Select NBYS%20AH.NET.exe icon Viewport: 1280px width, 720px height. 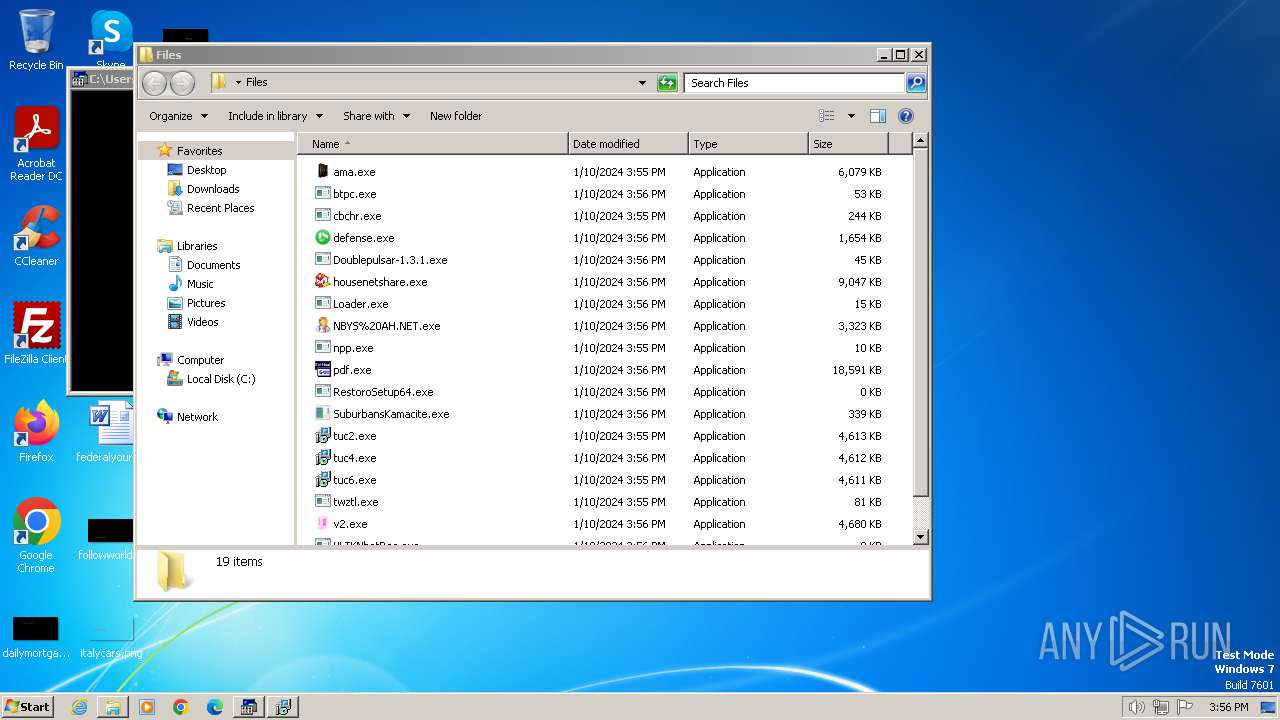pyautogui.click(x=322, y=326)
